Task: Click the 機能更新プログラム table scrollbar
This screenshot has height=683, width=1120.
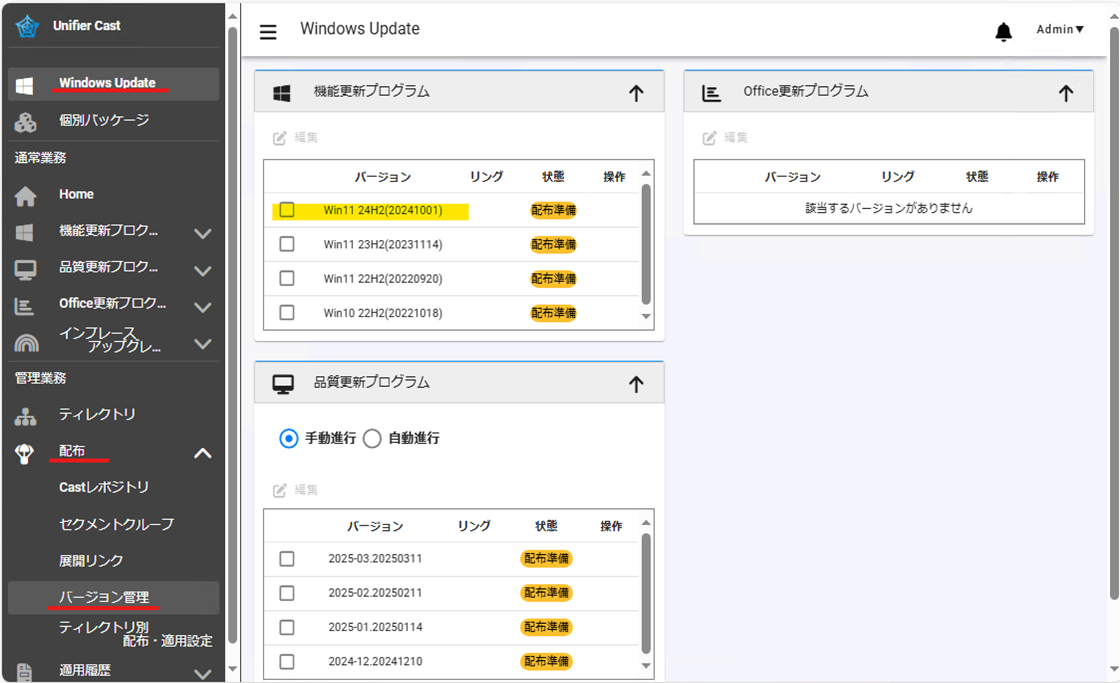Action: click(x=646, y=244)
